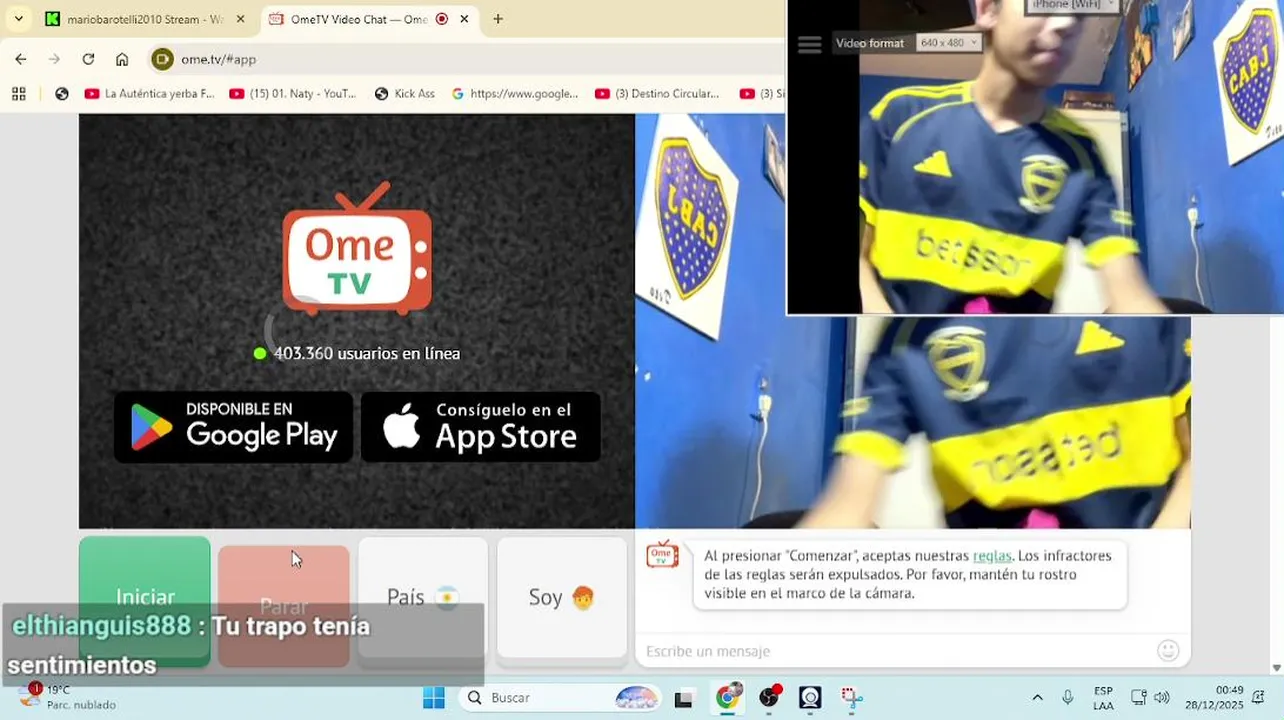This screenshot has width=1284, height=720.
Task: Open Task View on the taskbar
Action: coord(684,698)
